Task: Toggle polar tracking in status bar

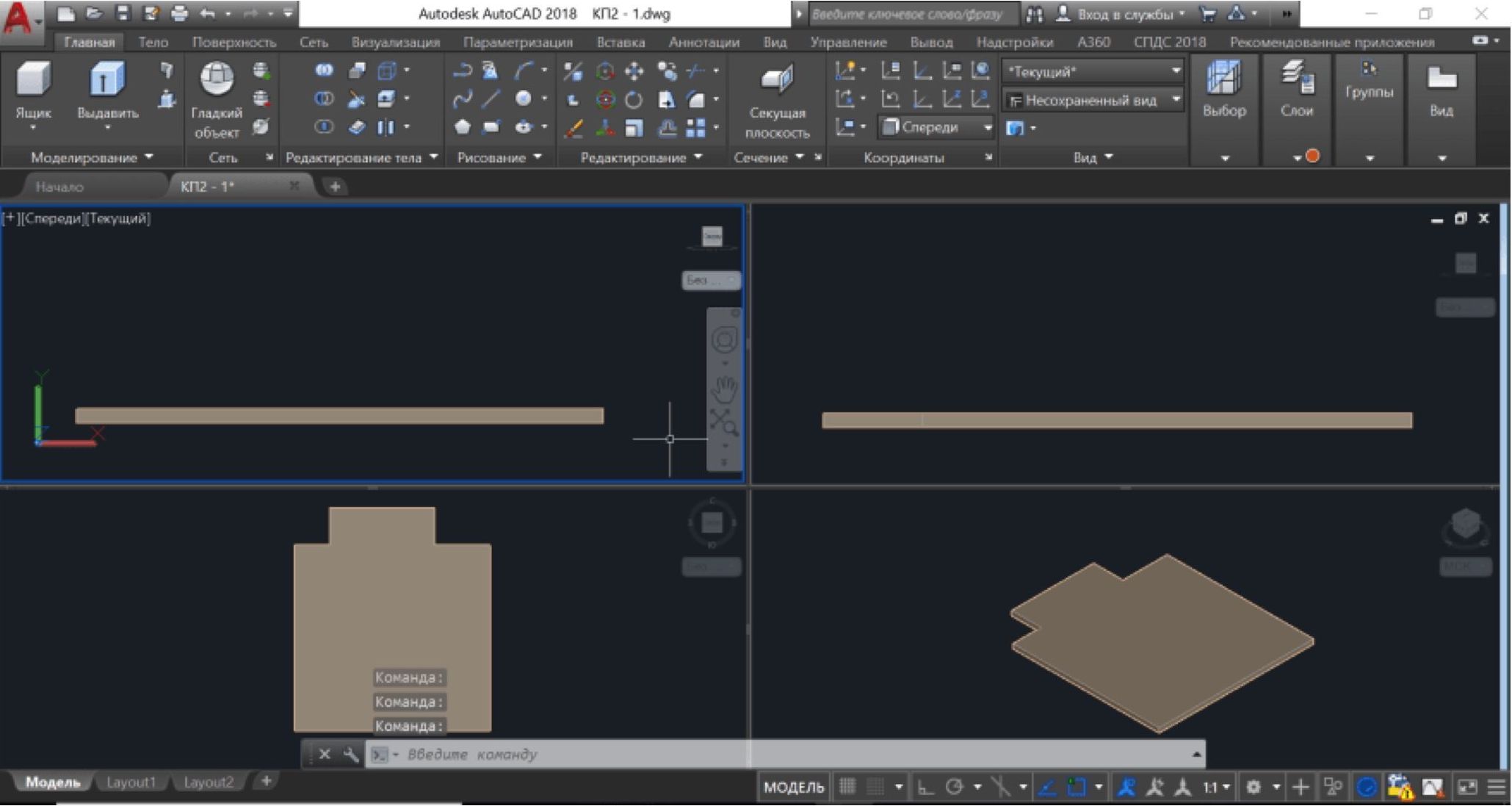Action: pyautogui.click(x=955, y=788)
